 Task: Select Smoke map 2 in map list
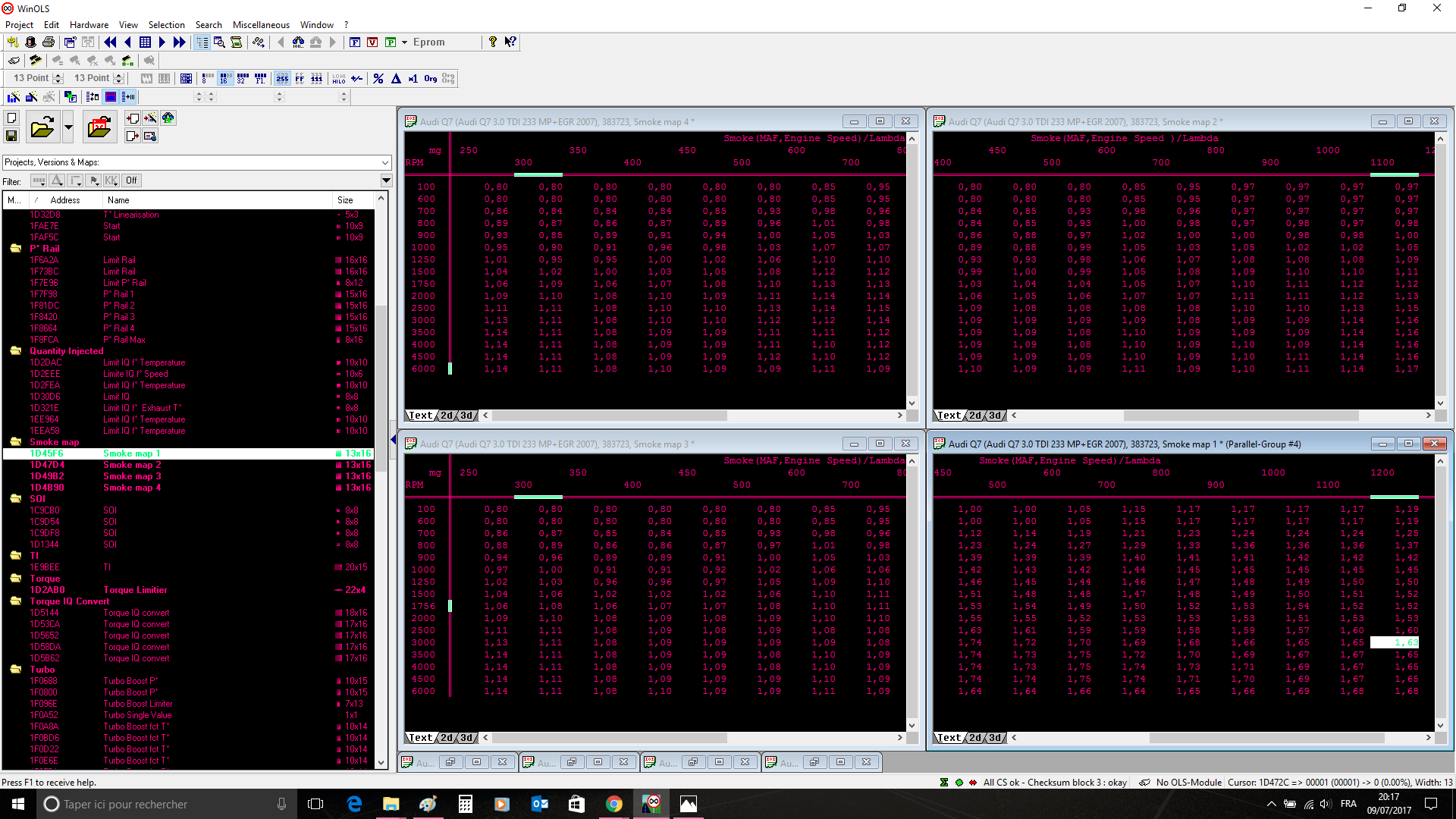(133, 465)
